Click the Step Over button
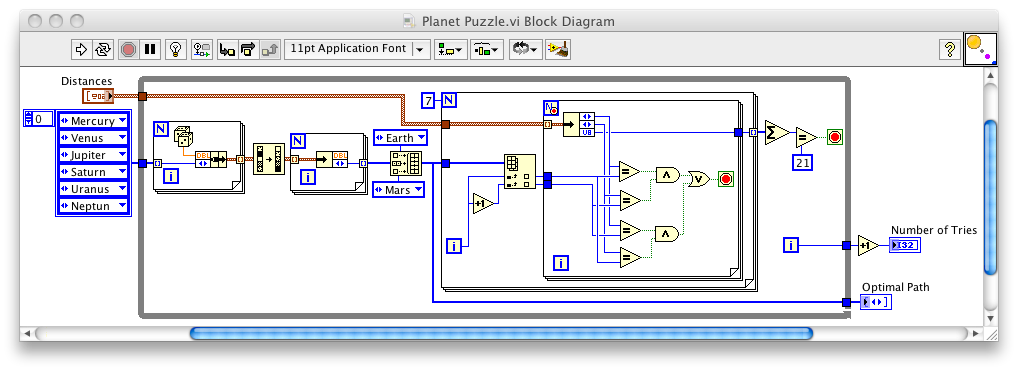This screenshot has height=371, width=1018. (x=249, y=49)
